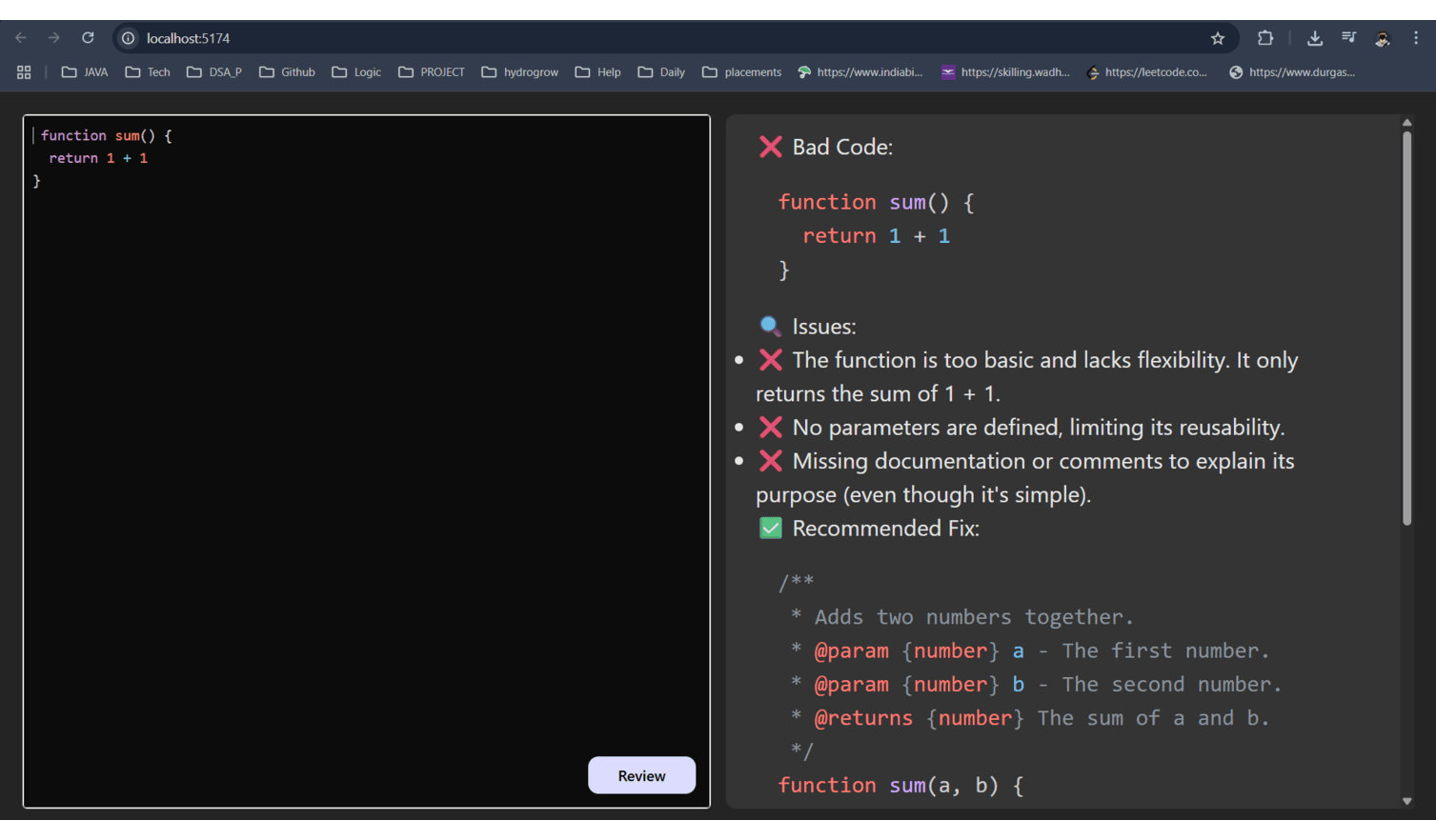1436x840 pixels.
Task: Open the Chrome three-dot menu
Action: coord(1416,38)
